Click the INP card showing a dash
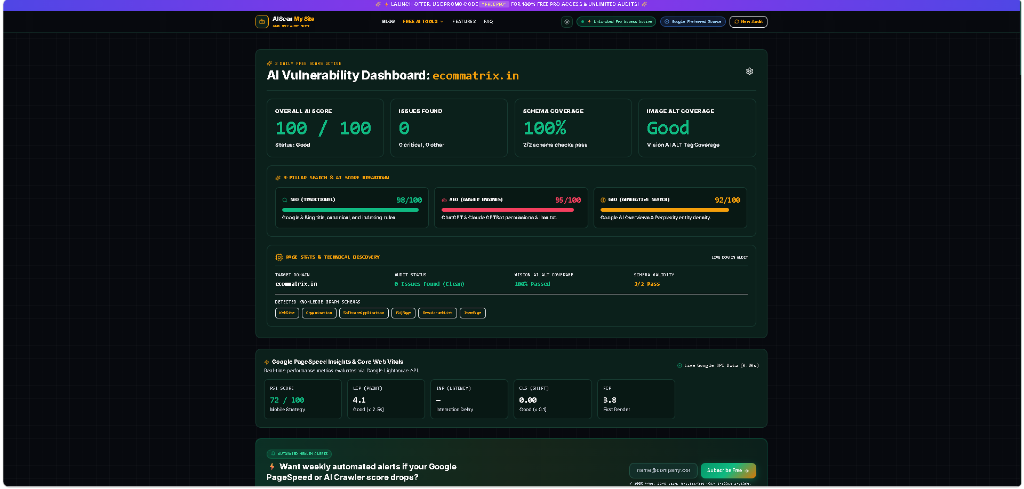Image resolution: width=1024 pixels, height=489 pixels. (x=468, y=399)
